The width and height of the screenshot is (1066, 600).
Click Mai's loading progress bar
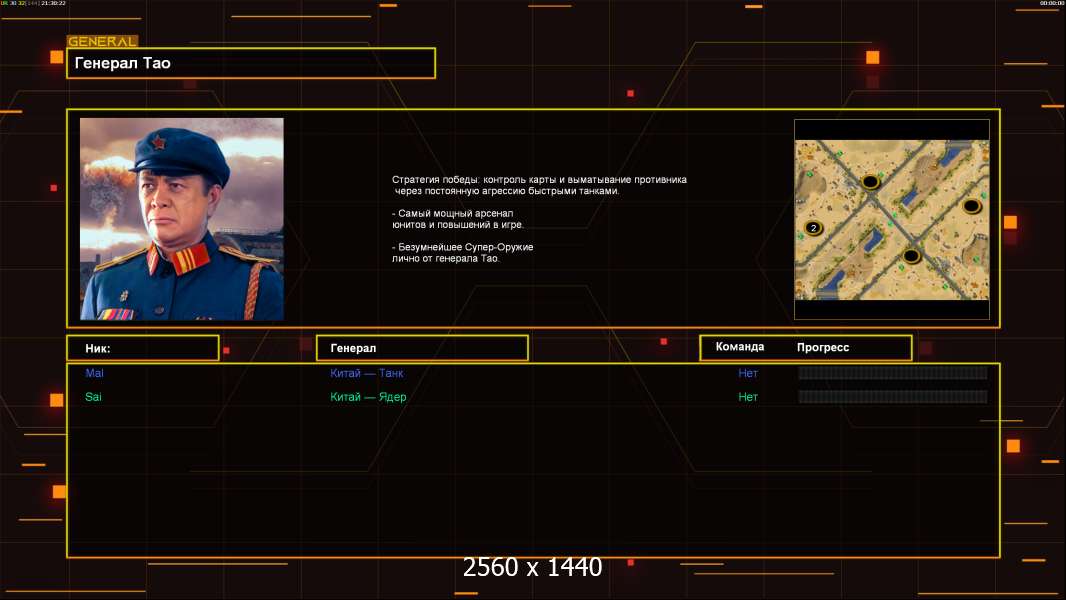click(893, 372)
